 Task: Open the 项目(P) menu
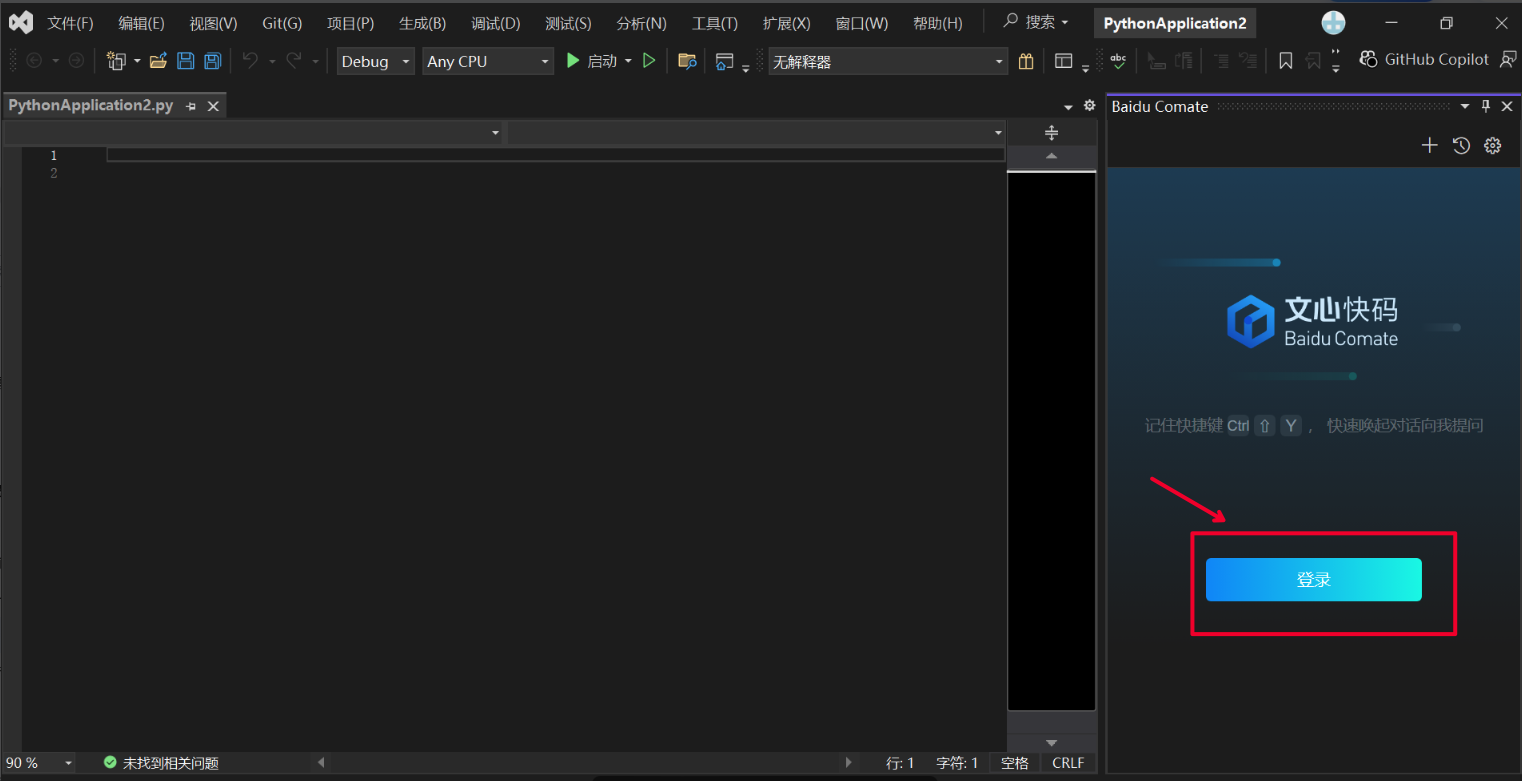pos(350,23)
